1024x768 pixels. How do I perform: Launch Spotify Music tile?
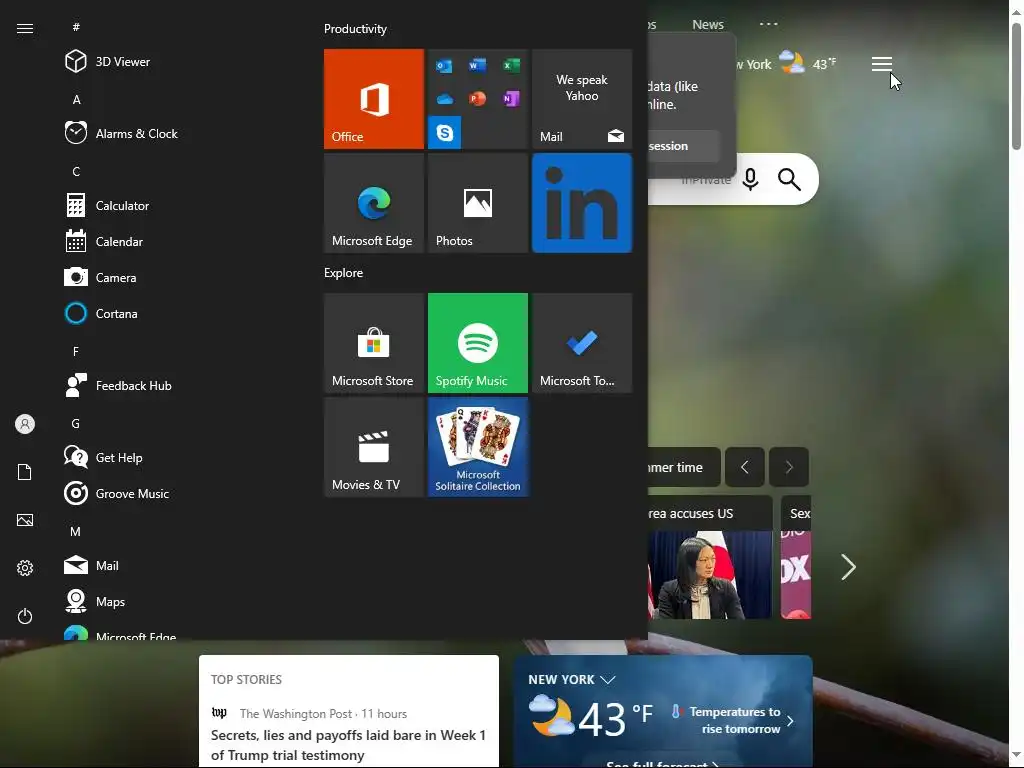pos(477,343)
